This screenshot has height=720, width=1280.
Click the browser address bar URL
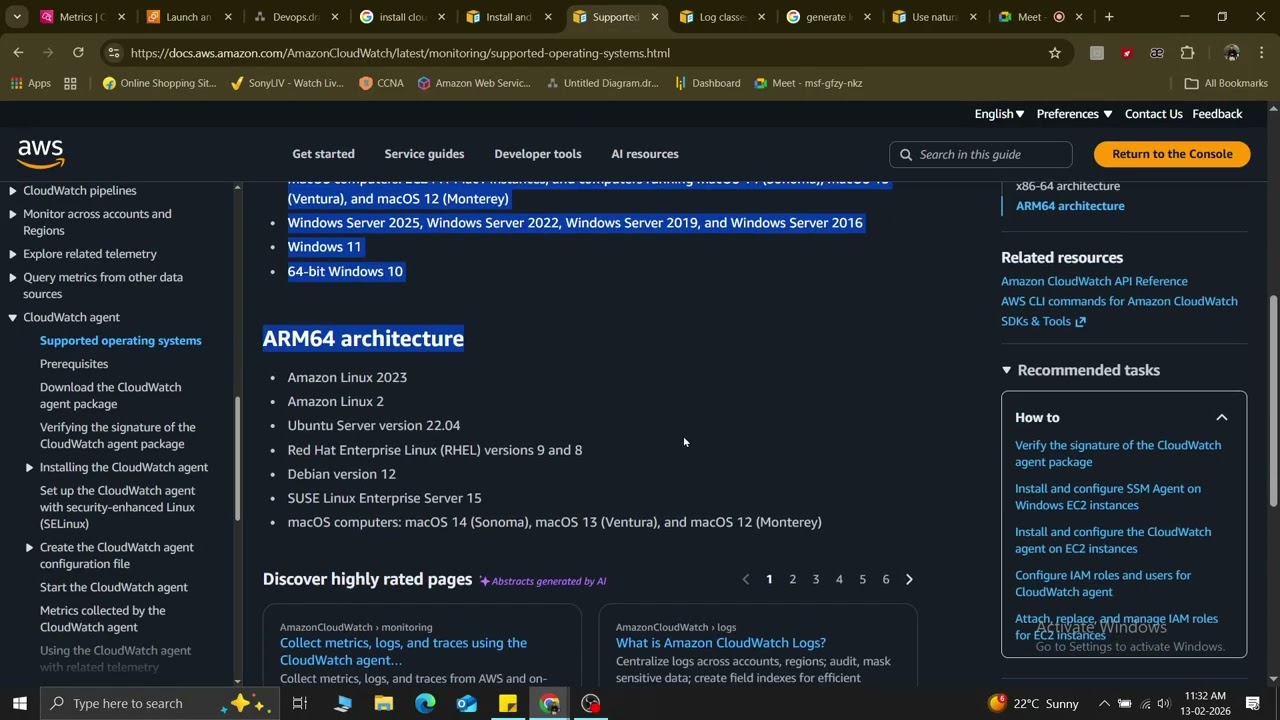pos(400,53)
